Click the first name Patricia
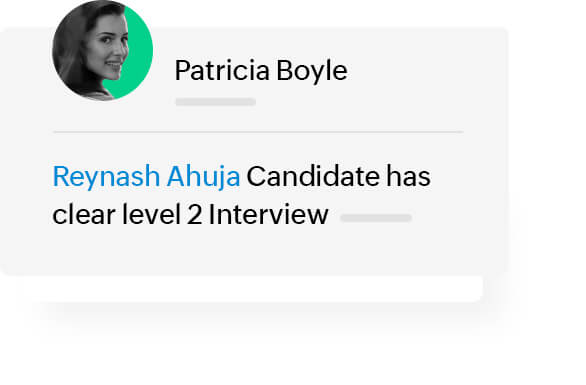This screenshot has width=586, height=385. pos(222,70)
